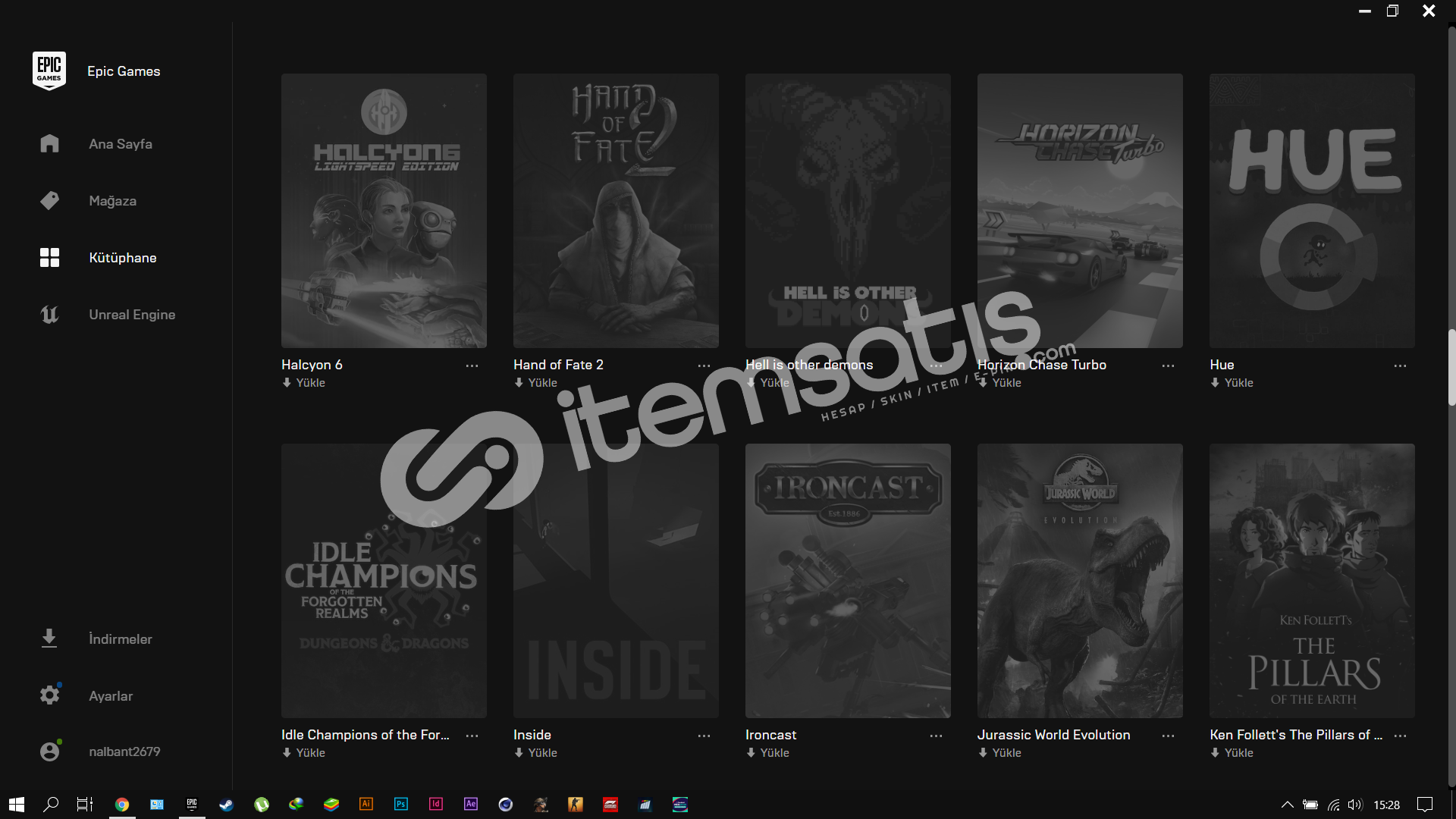Click Yükle under Ken Follett's Pillars
The image size is (1456, 819).
tap(1232, 753)
